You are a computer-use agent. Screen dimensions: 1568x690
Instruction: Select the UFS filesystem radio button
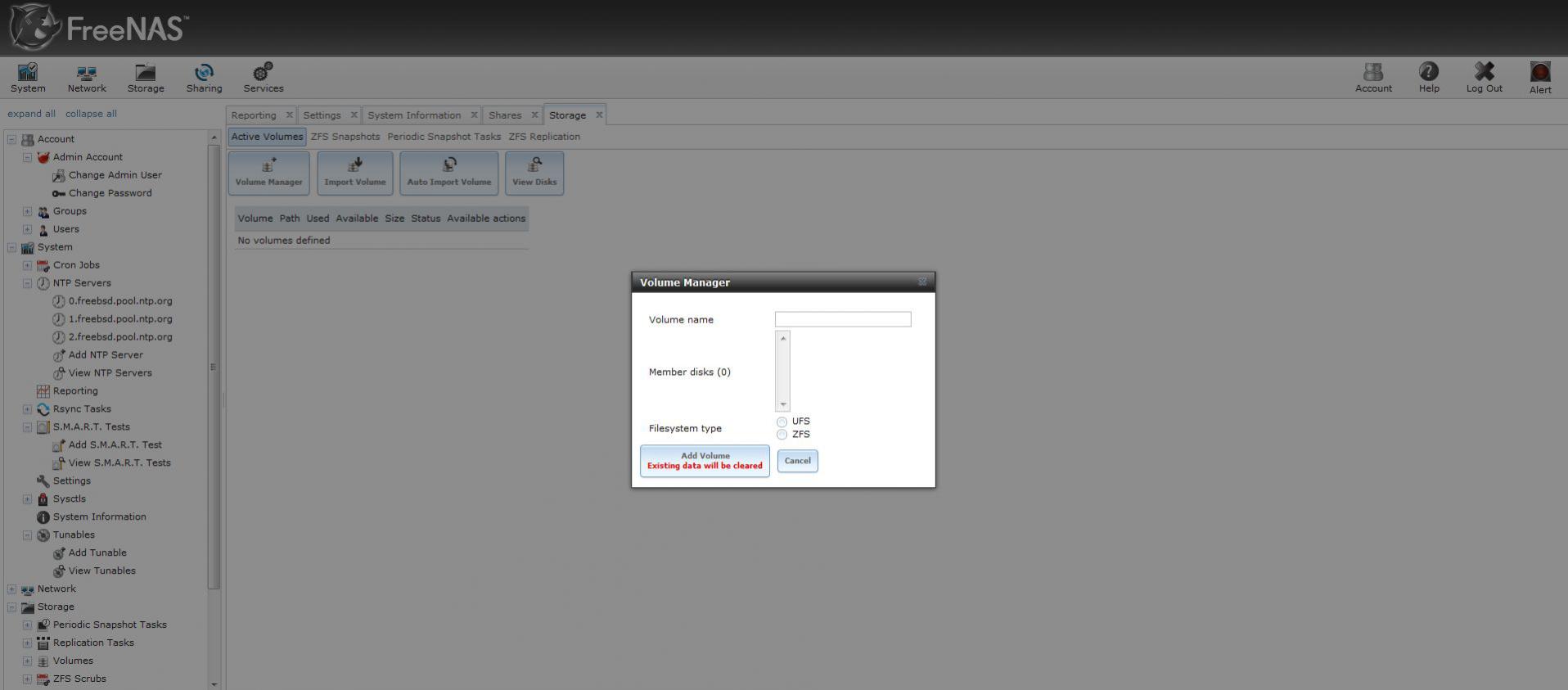point(782,422)
